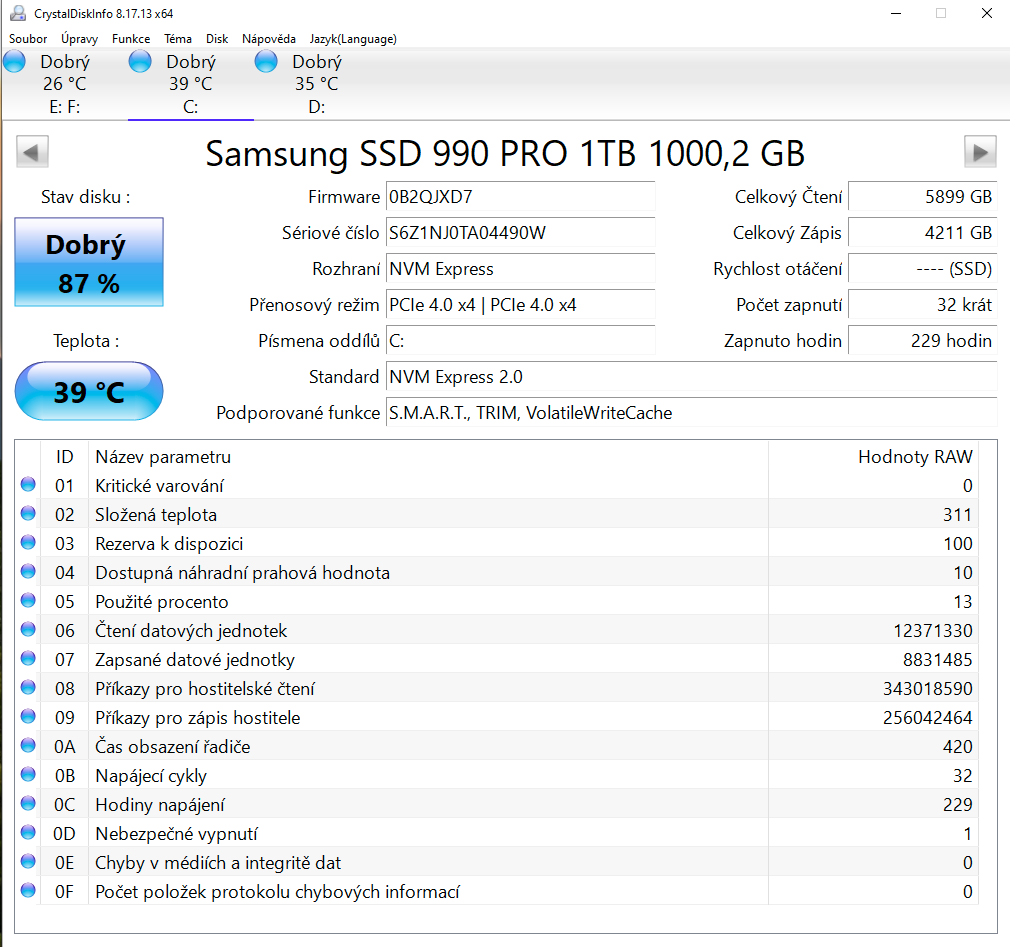Click status icon beside Nebezpečné vypnutí row
Image resolution: width=1016 pixels, height=947 pixels.
28,834
